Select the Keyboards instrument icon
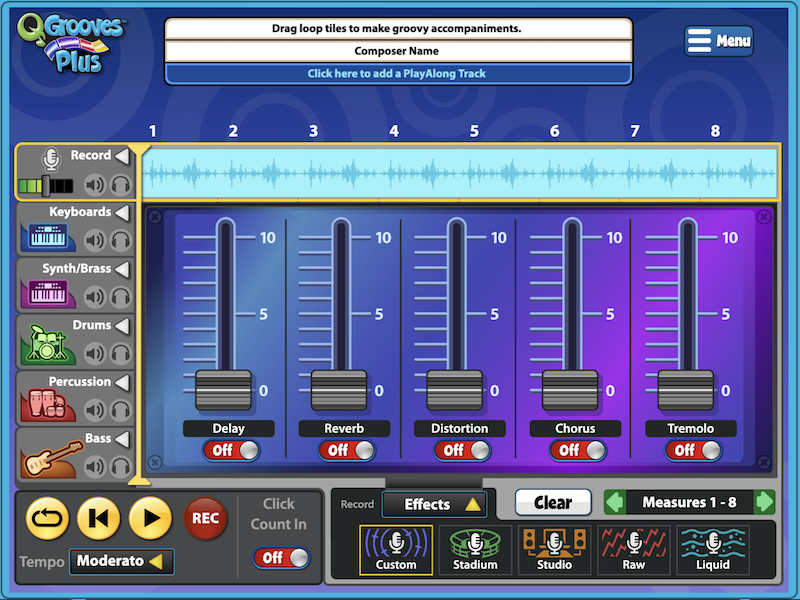Viewport: 800px width, 600px height. click(x=47, y=237)
